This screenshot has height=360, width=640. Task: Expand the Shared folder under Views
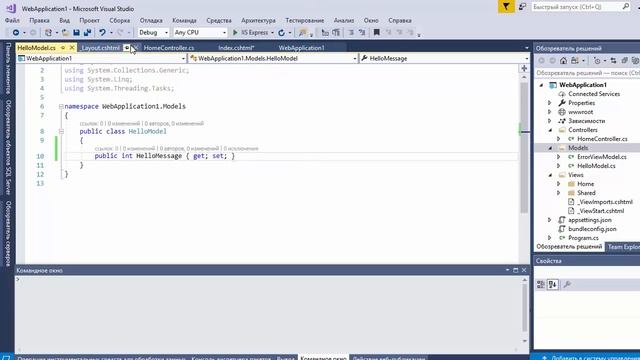558,193
